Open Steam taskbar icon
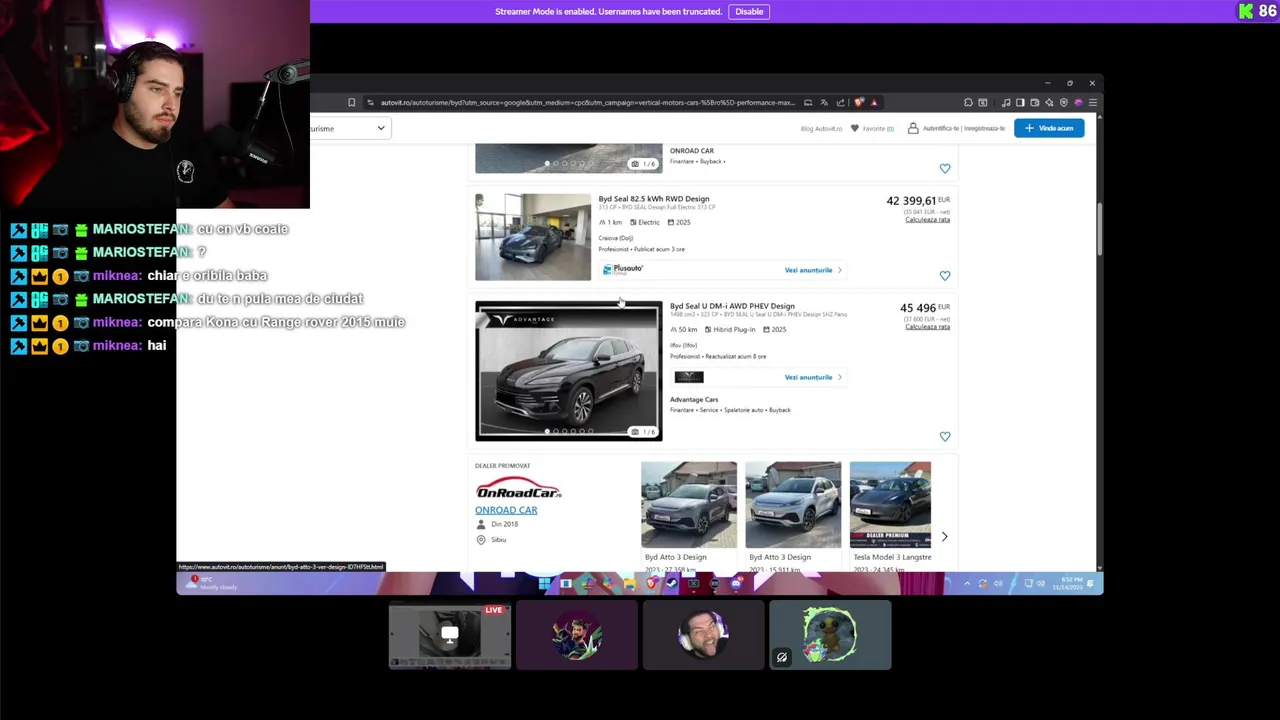 672,583
